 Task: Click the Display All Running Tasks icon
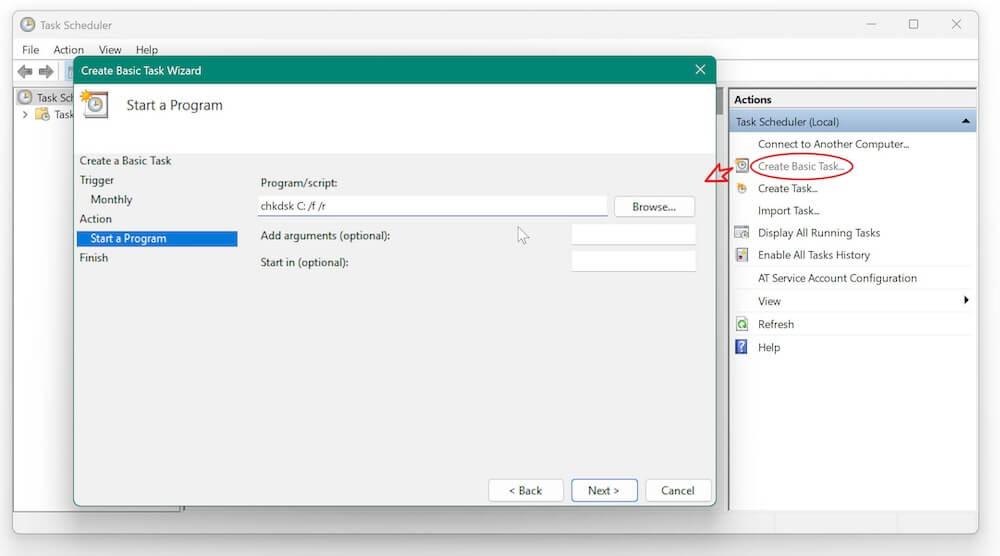click(742, 233)
